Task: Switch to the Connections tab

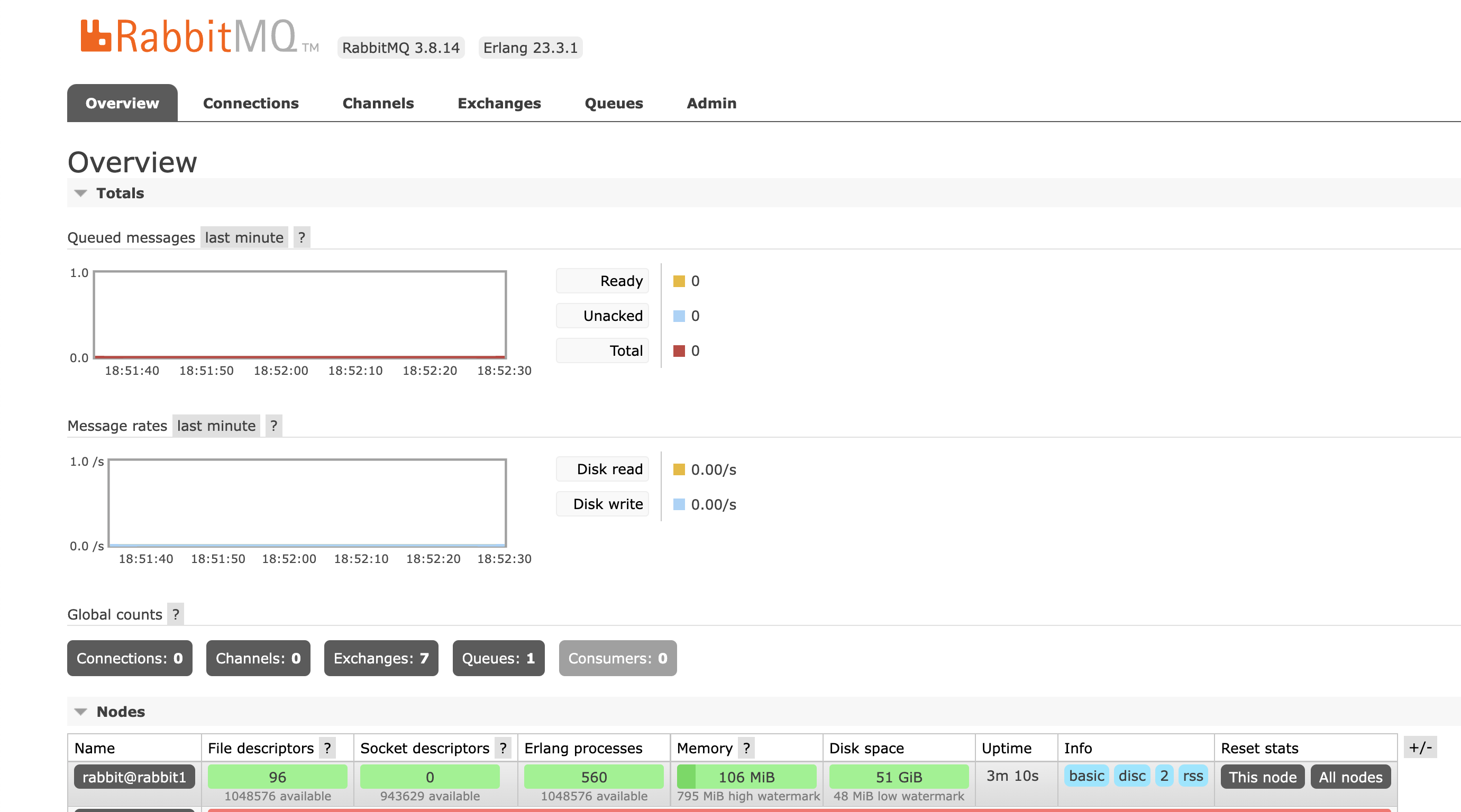Action: [x=251, y=103]
